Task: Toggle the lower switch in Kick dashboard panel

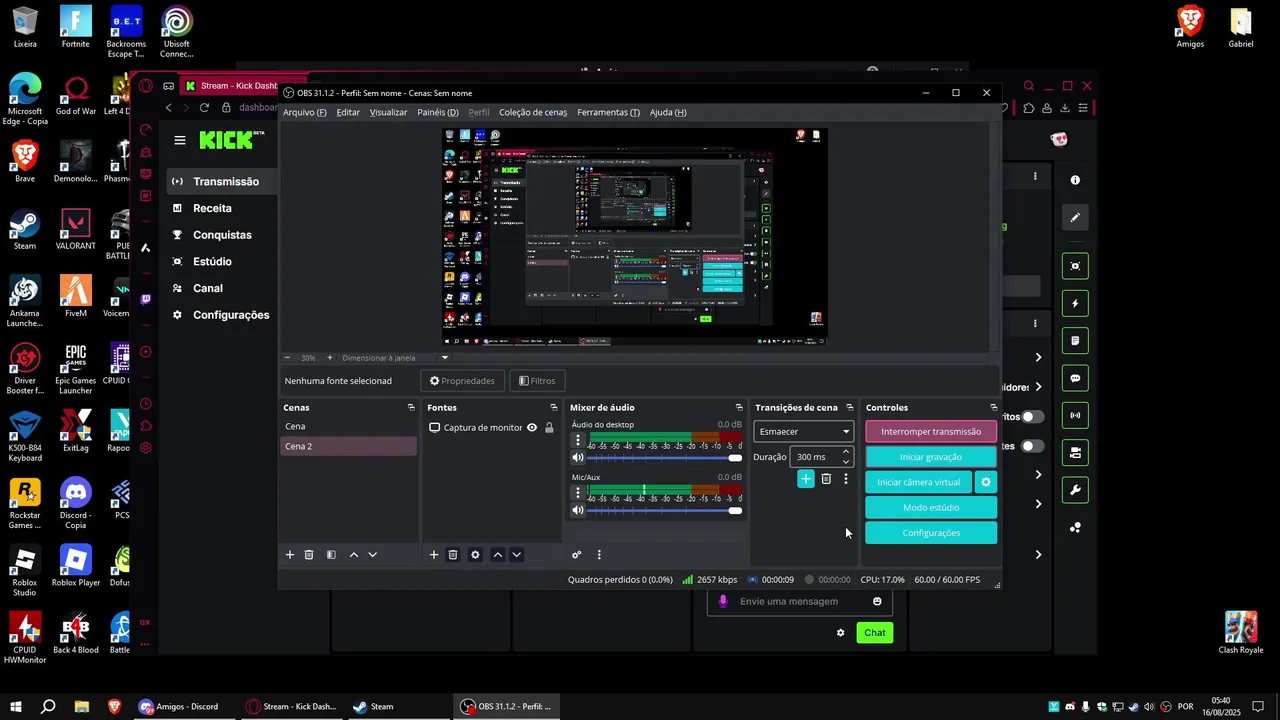Action: [1032, 446]
